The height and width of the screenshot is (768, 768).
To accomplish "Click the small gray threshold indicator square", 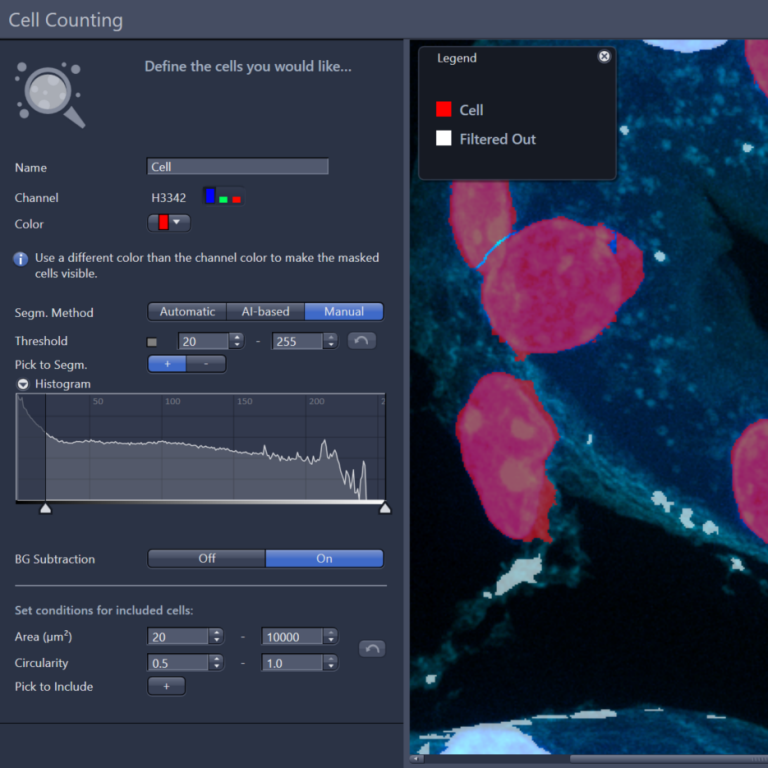I will 152,342.
